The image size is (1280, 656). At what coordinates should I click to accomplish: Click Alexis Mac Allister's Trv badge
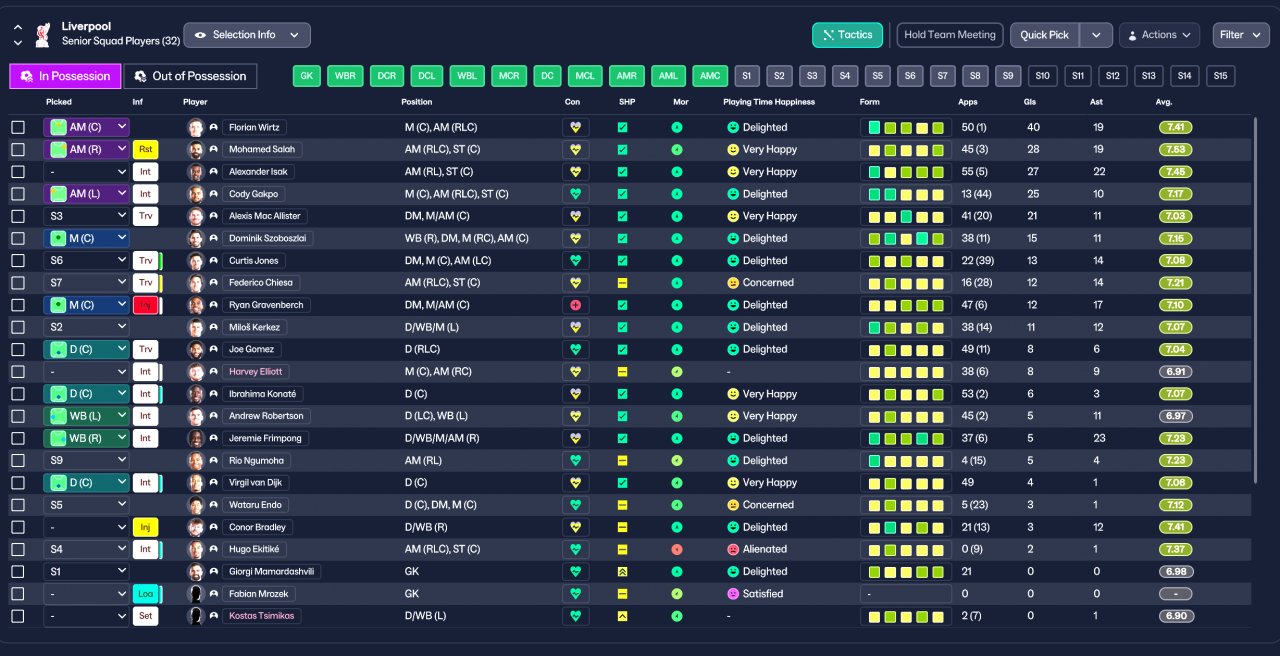point(146,216)
